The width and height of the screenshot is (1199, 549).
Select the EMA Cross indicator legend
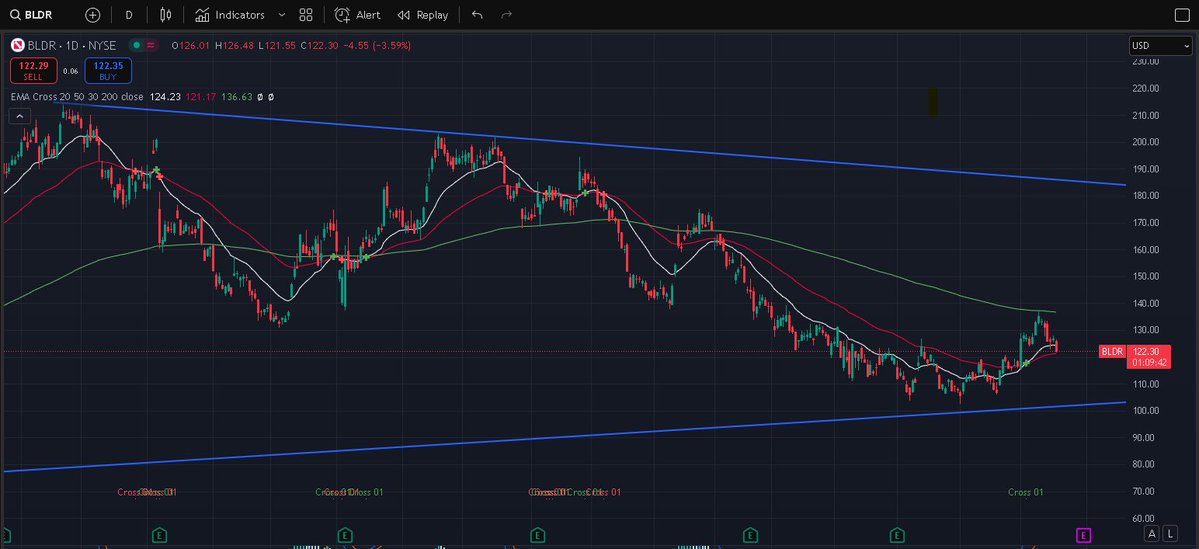tap(76, 97)
